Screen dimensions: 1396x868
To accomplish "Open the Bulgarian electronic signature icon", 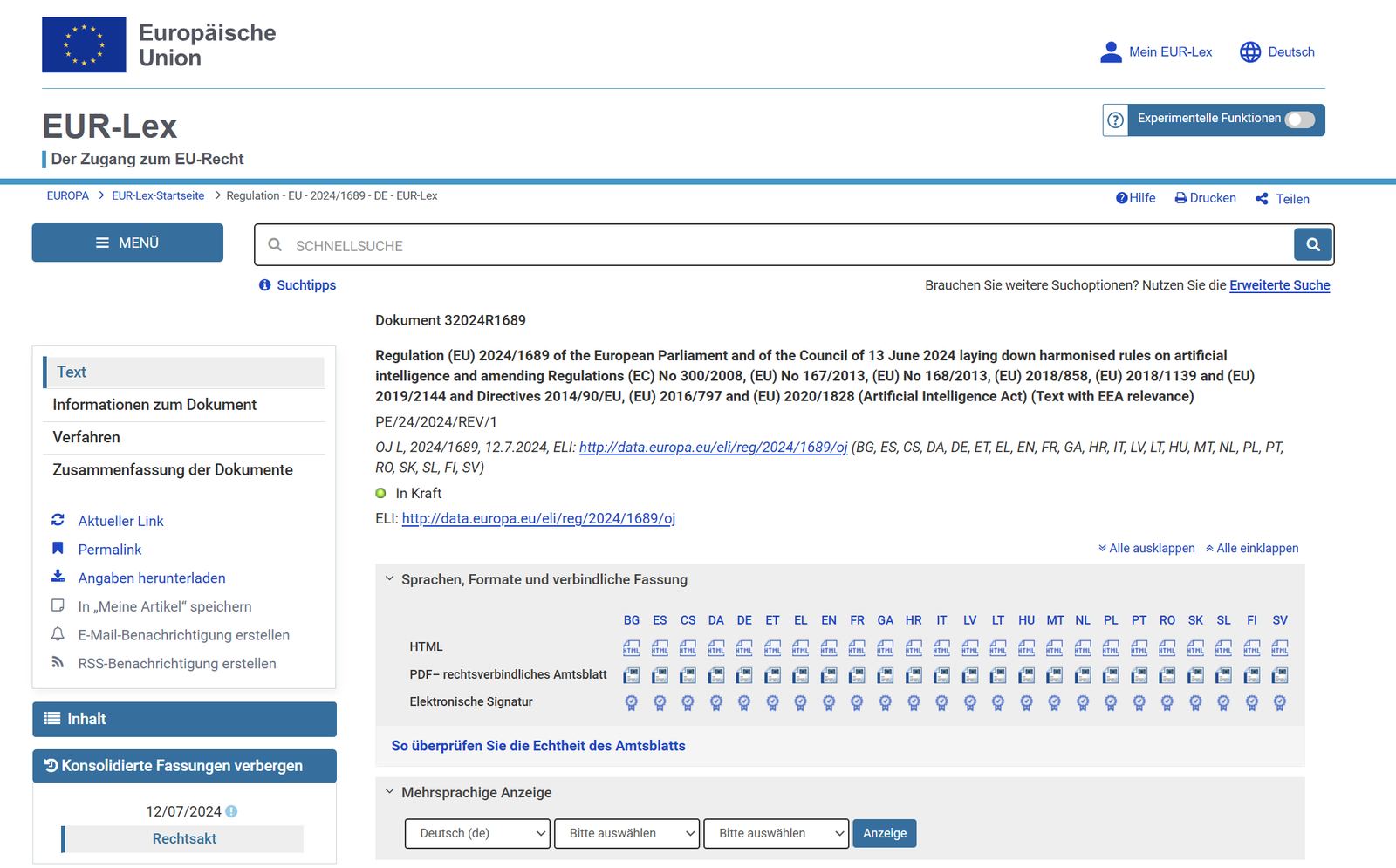I will [632, 702].
